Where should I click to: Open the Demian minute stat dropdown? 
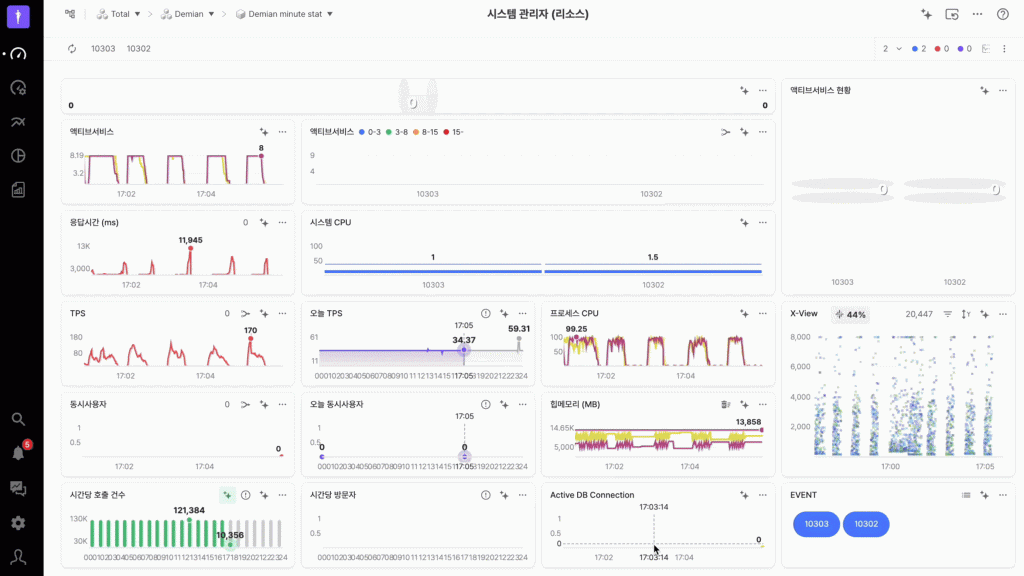tap(284, 14)
